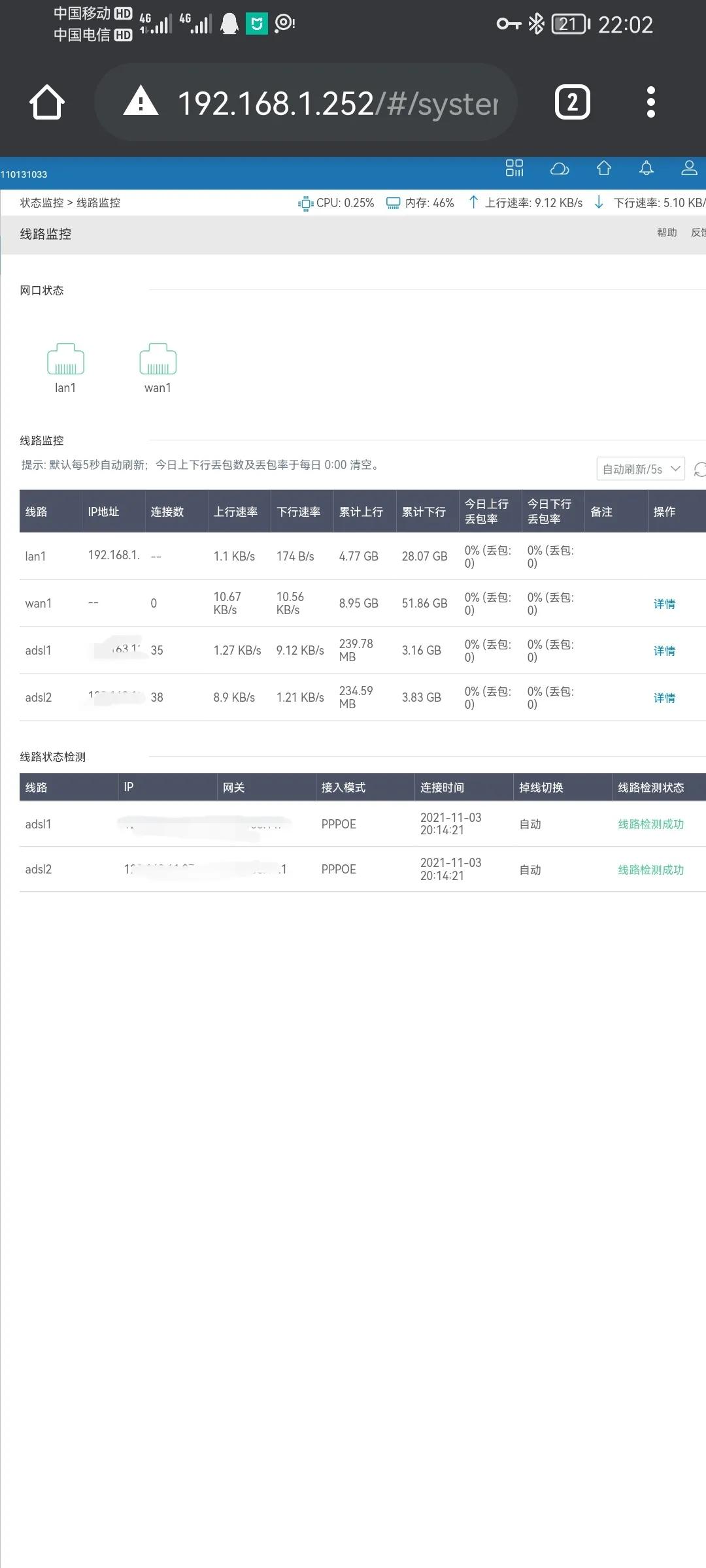
Task: Click the home icon in the router header
Action: 603,169
